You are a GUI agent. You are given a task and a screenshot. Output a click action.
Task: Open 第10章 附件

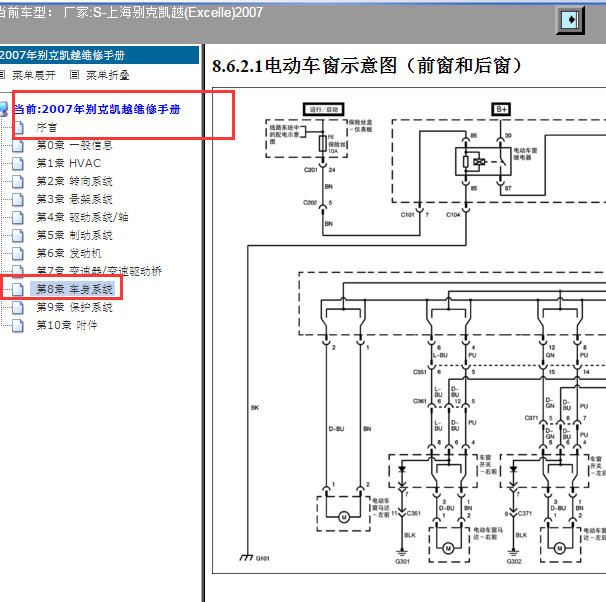tap(67, 325)
